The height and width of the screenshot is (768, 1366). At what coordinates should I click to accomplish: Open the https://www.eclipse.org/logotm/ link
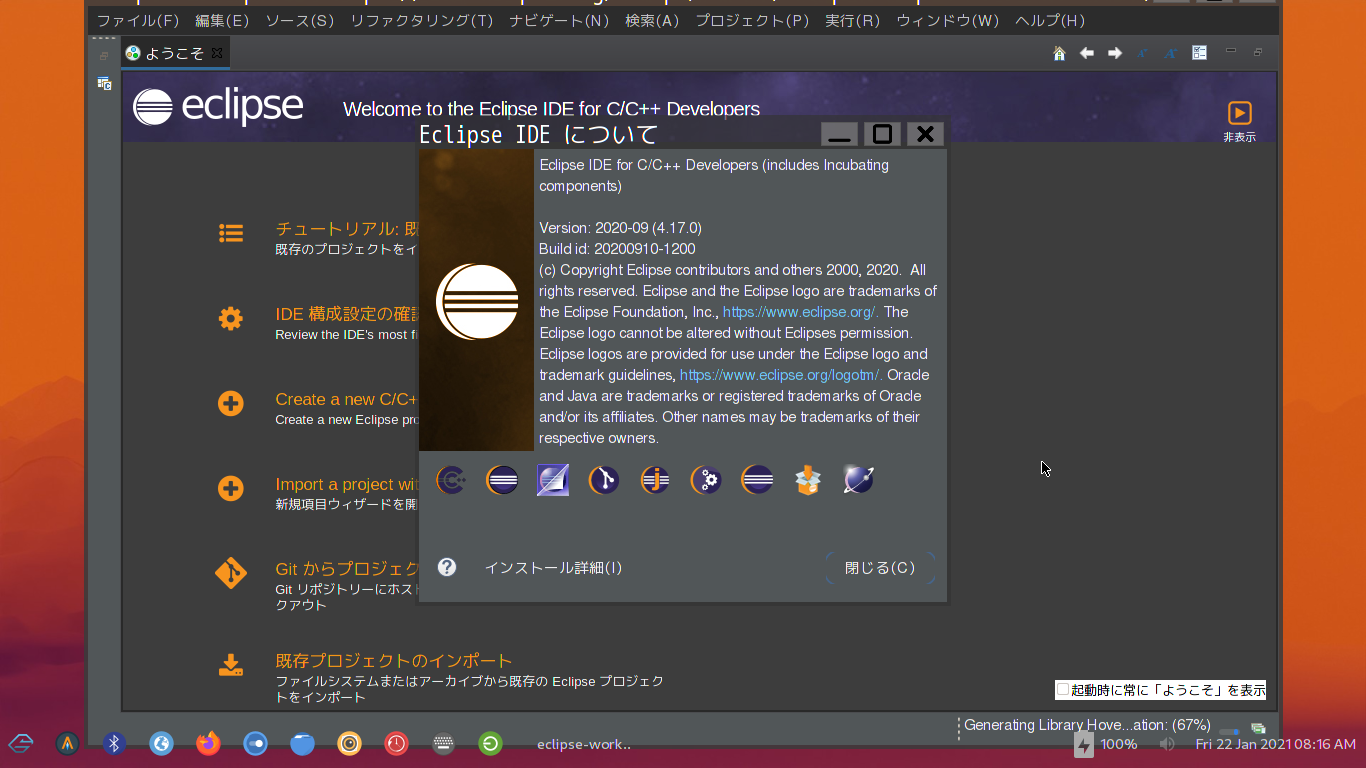(781, 375)
